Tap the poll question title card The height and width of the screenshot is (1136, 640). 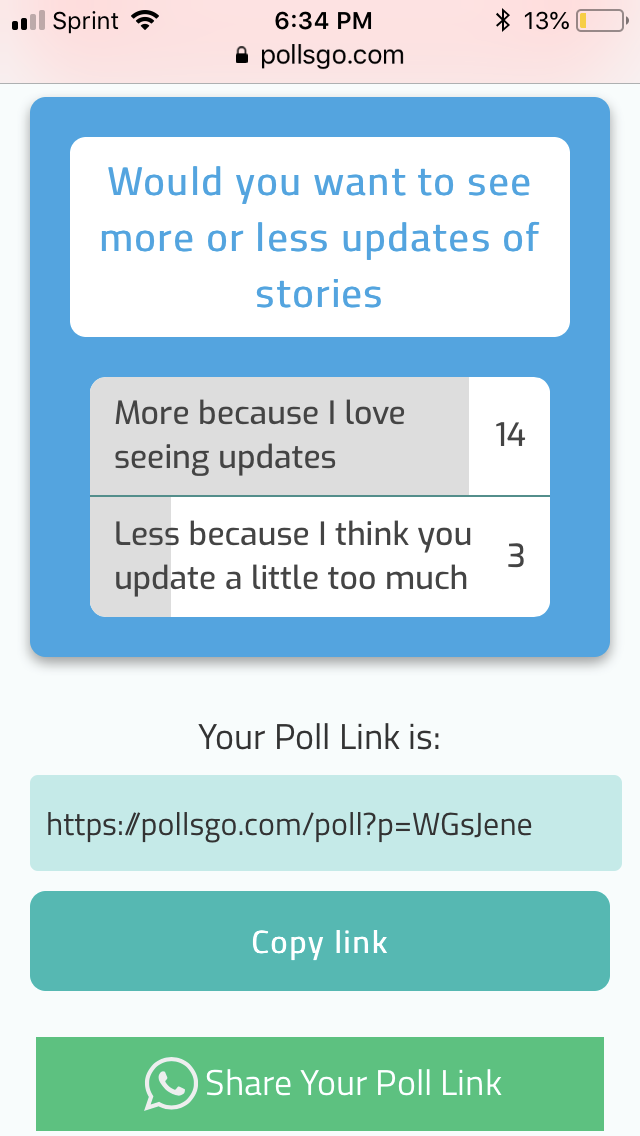coord(320,237)
